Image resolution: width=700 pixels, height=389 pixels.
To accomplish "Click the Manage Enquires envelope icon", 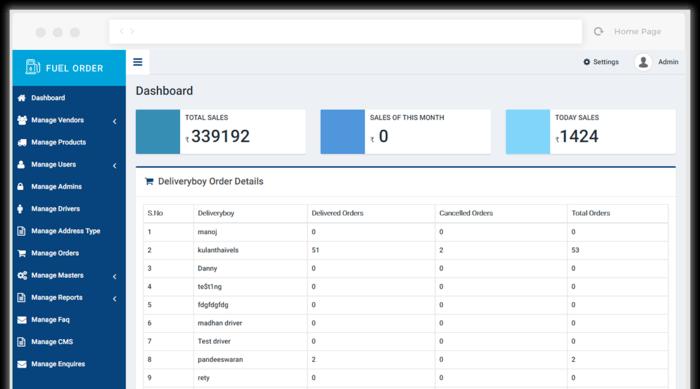I will point(21,364).
